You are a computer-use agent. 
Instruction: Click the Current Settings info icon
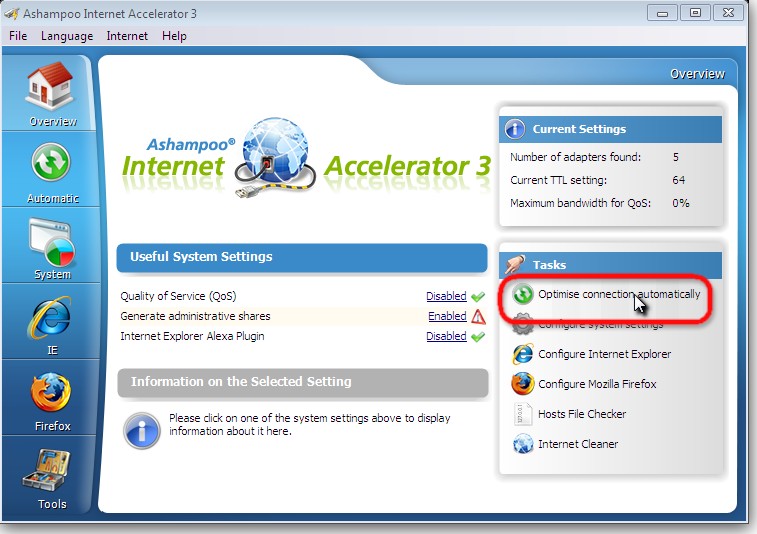[x=515, y=129]
